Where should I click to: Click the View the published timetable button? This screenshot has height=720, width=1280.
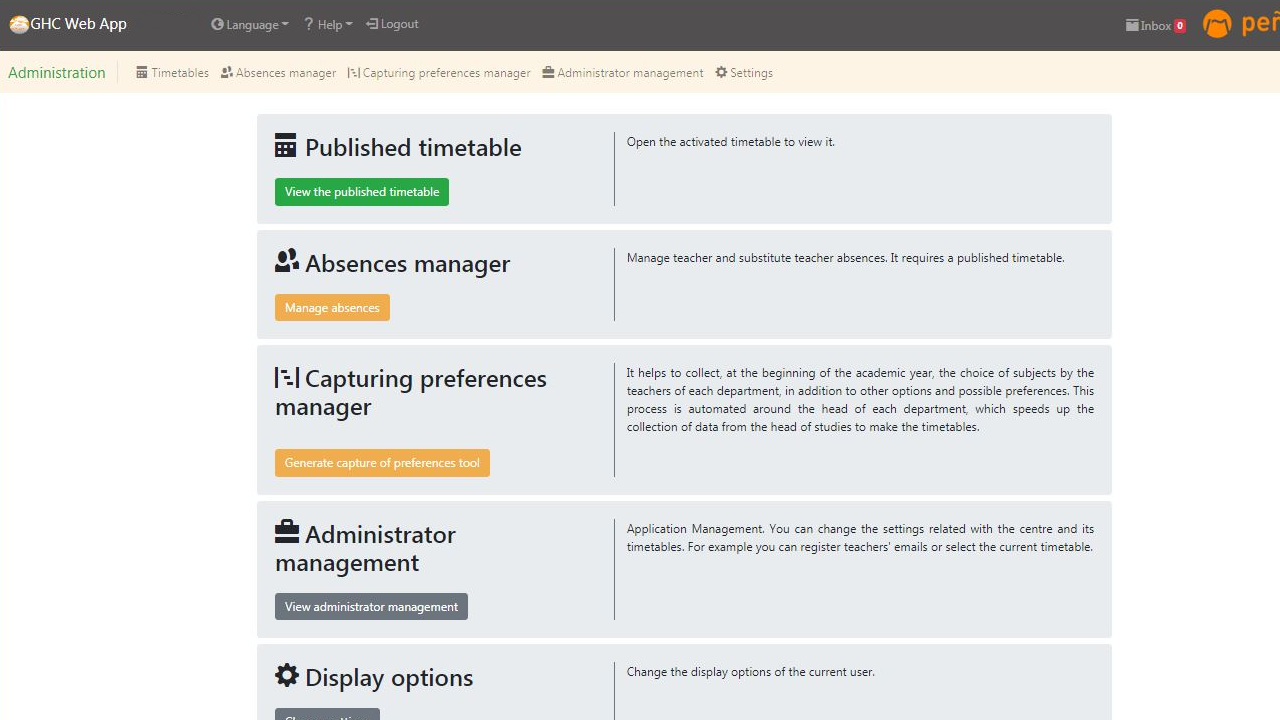tap(362, 192)
